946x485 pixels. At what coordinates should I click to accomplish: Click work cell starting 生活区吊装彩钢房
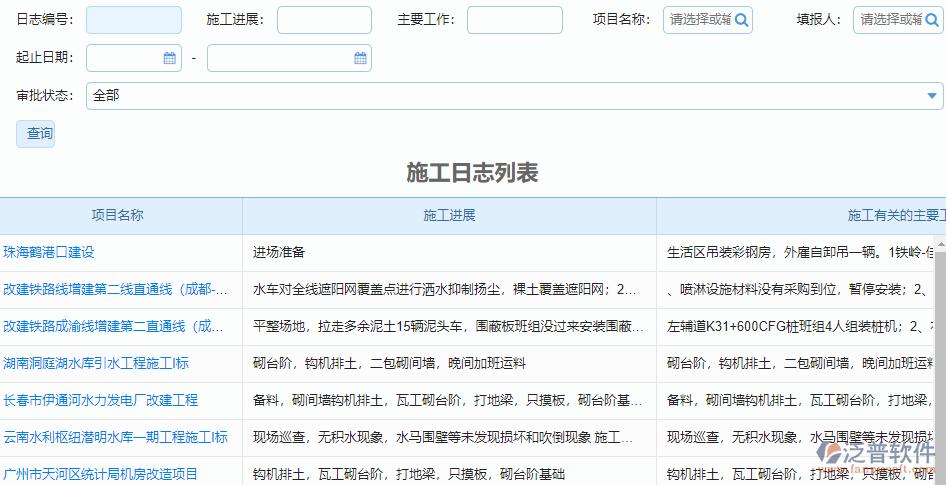[796, 253]
